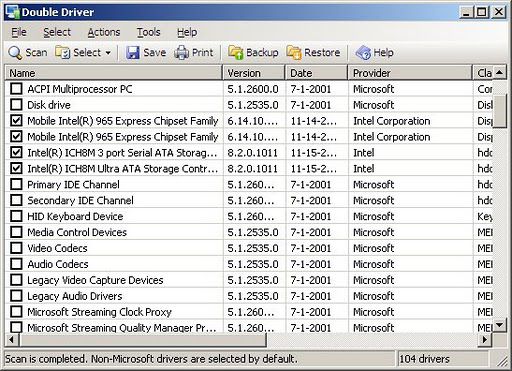
Task: Open the Help menu
Action: coord(187,32)
